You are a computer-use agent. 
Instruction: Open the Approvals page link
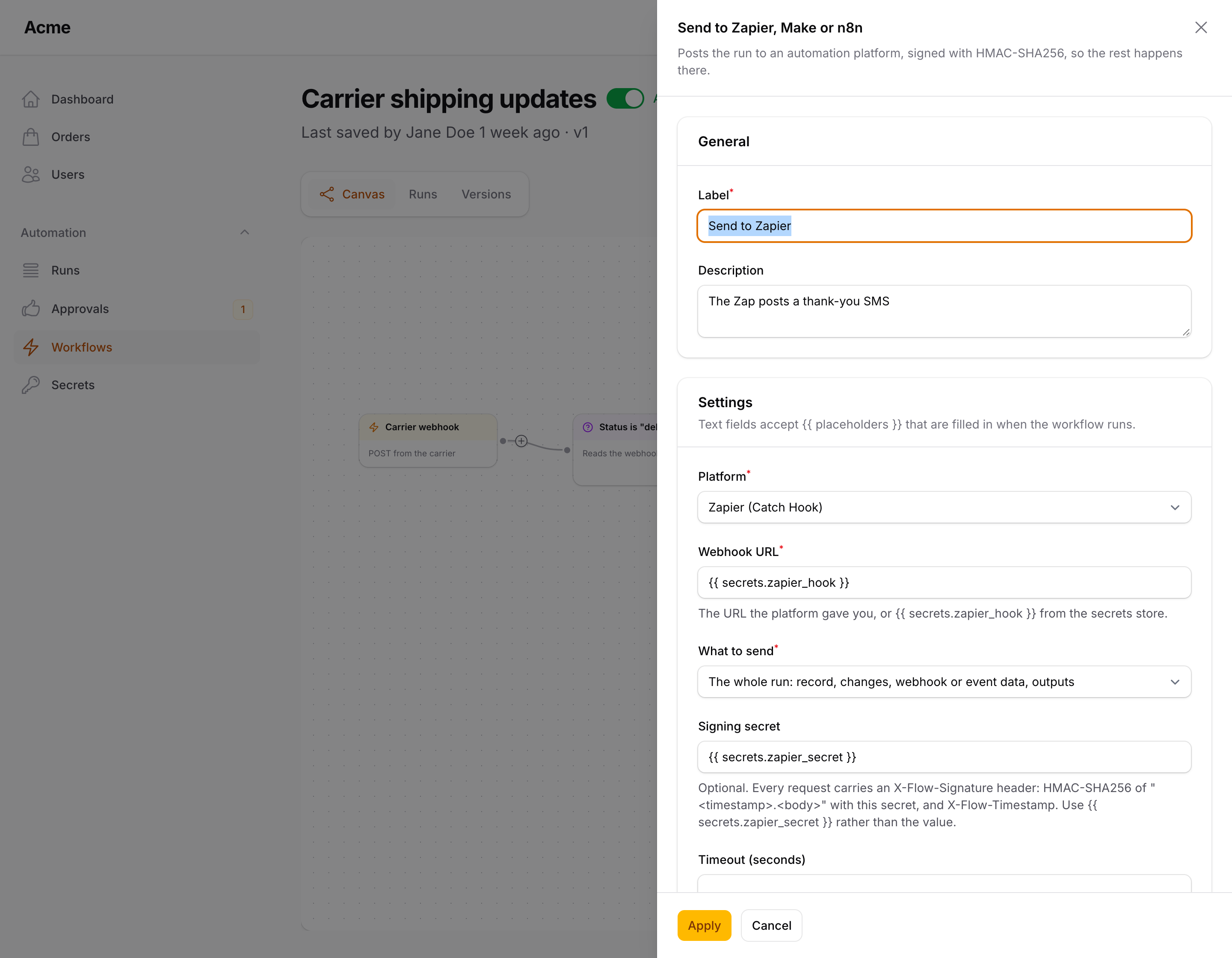[136, 309]
